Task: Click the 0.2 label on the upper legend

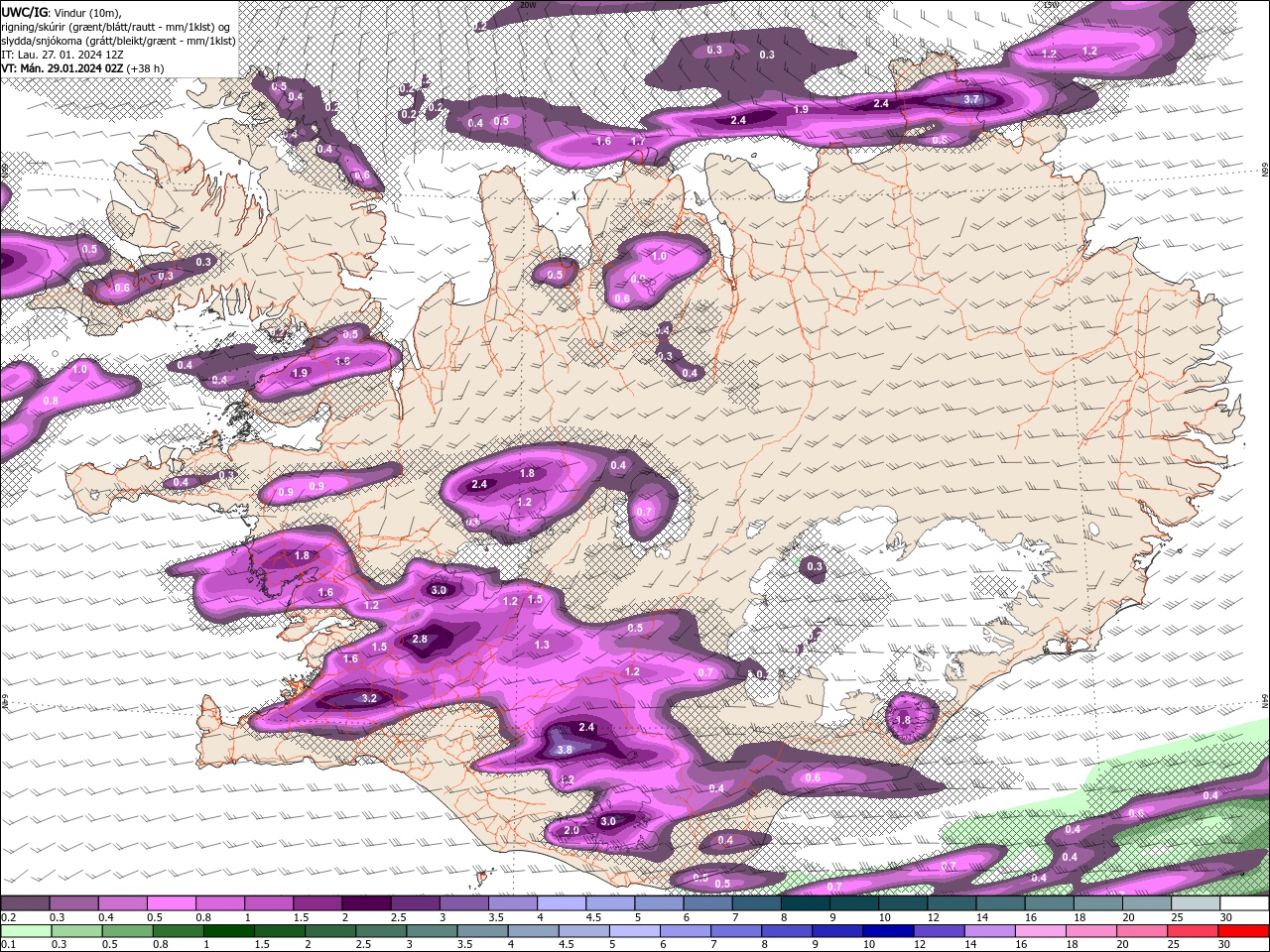Action: click(x=8, y=918)
